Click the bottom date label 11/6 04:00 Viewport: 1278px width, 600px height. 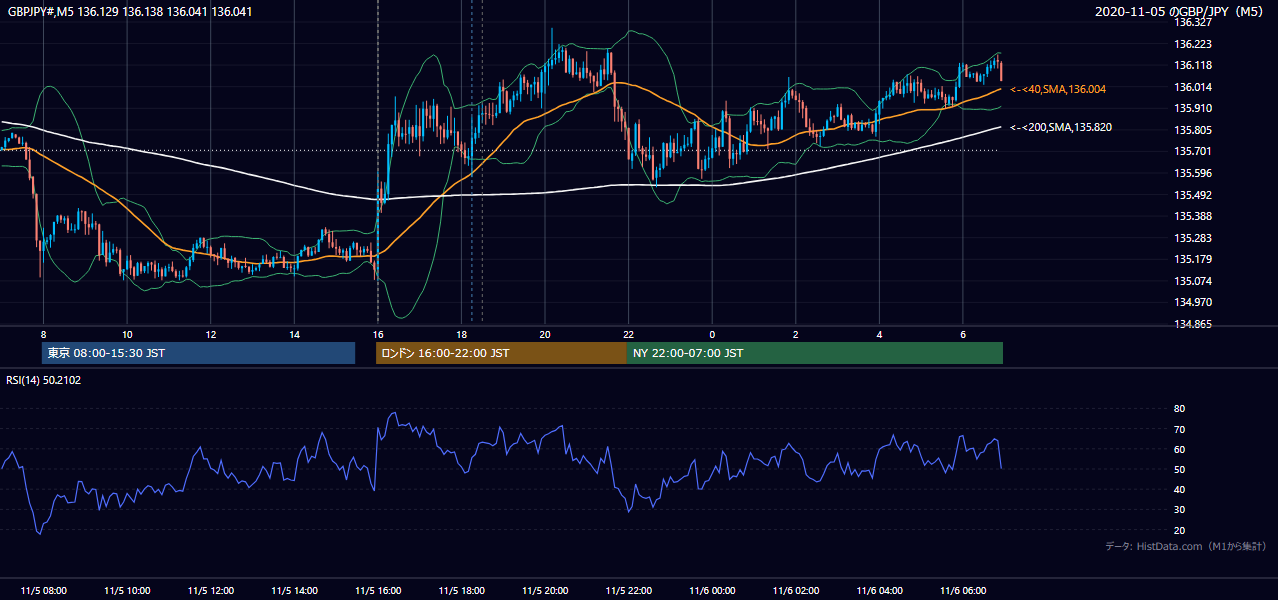tap(879, 591)
